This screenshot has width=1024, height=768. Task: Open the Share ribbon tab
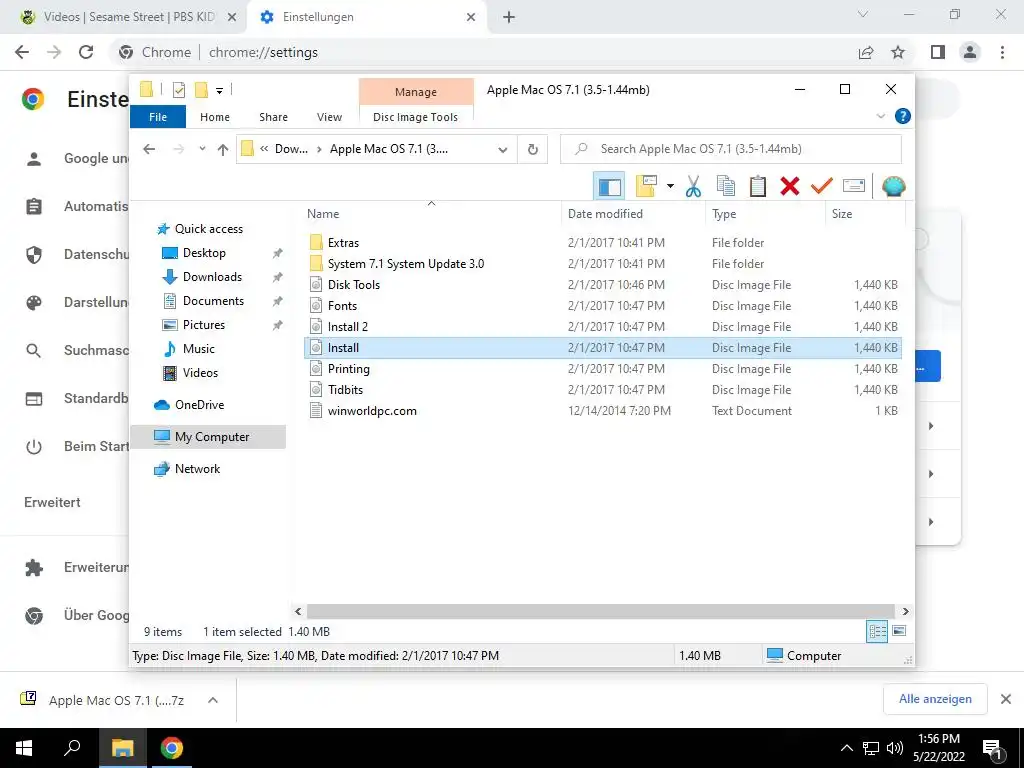pos(273,117)
